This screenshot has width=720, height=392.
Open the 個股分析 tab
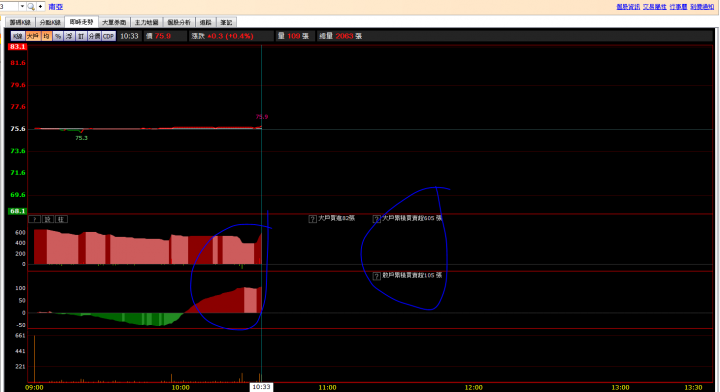[179, 22]
